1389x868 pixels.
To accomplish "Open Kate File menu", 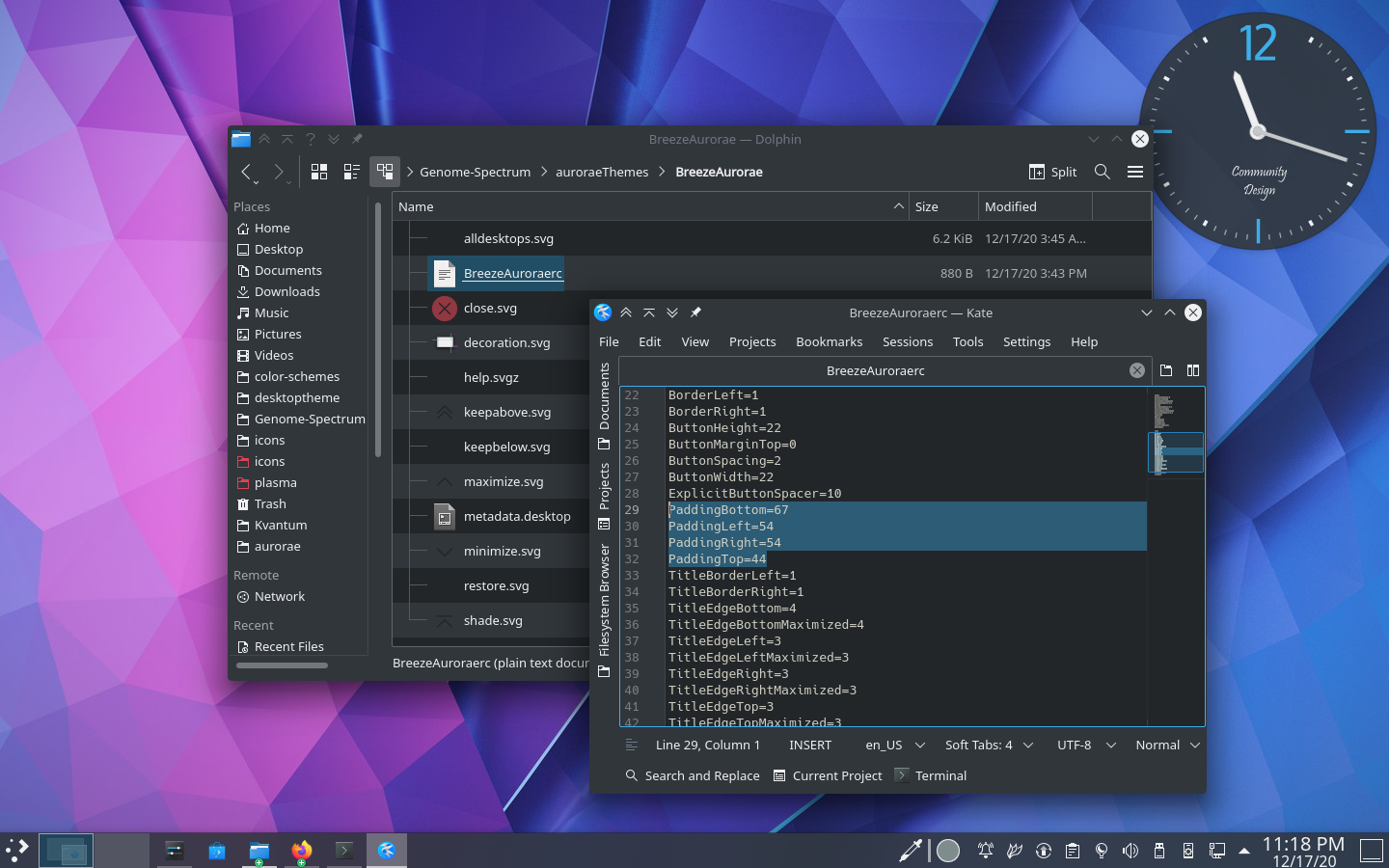I will point(609,341).
